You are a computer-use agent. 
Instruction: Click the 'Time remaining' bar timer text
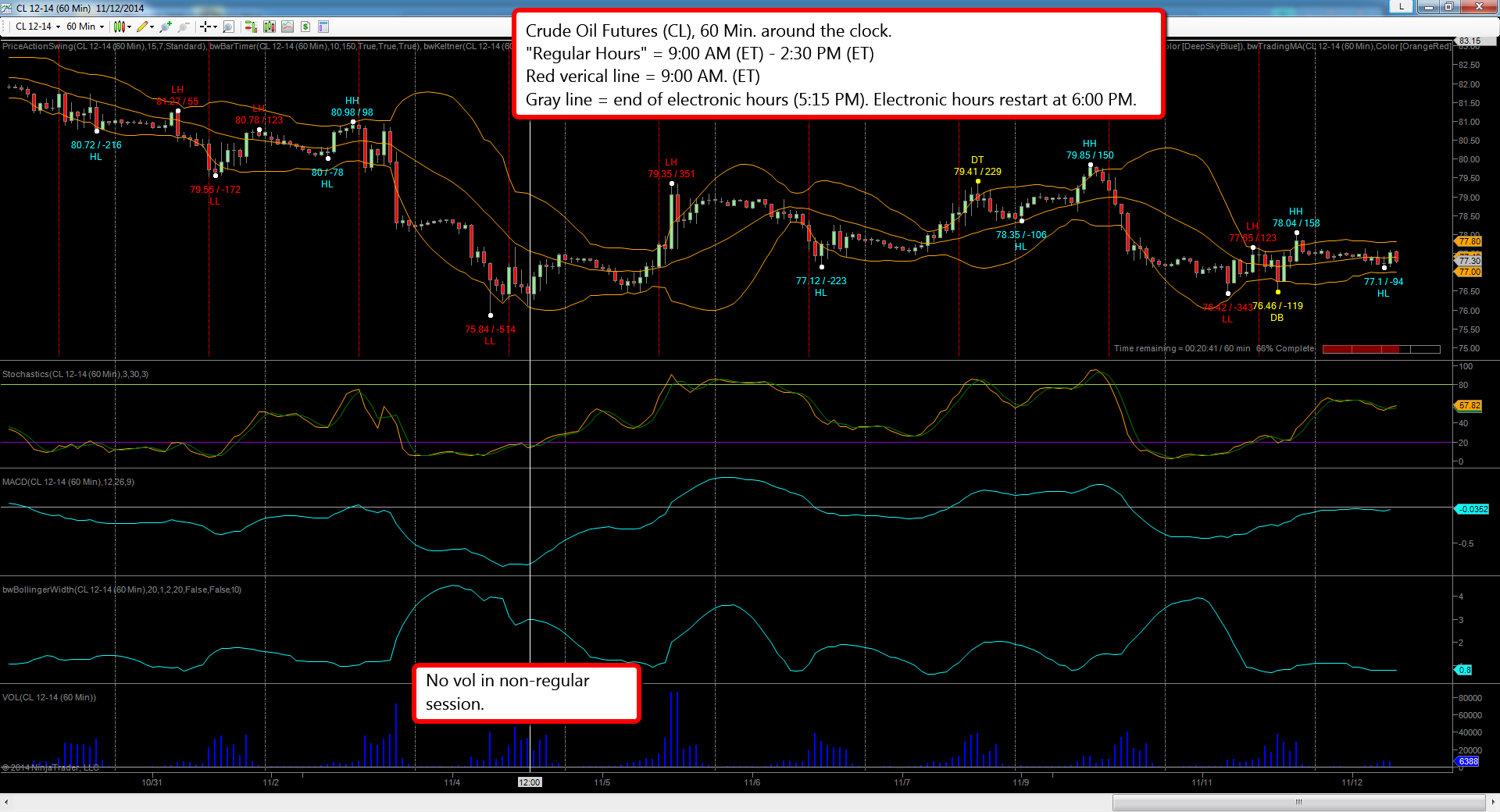point(1182,348)
